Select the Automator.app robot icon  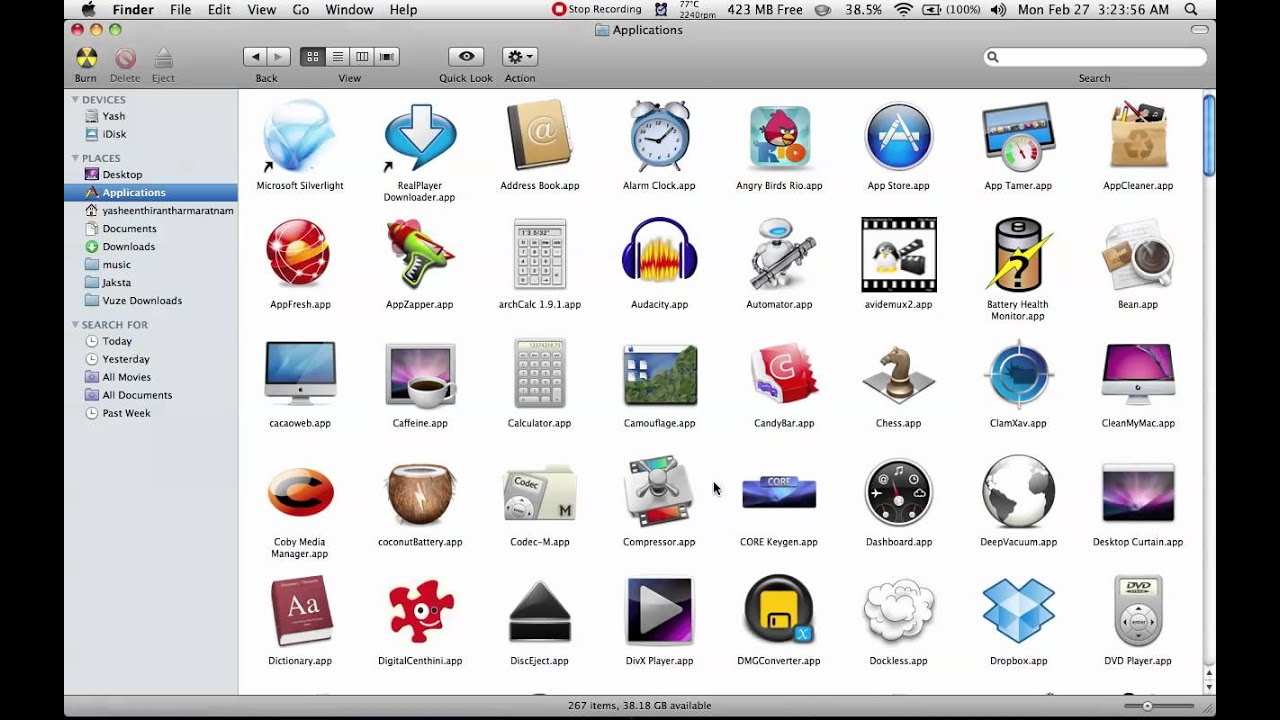click(779, 254)
